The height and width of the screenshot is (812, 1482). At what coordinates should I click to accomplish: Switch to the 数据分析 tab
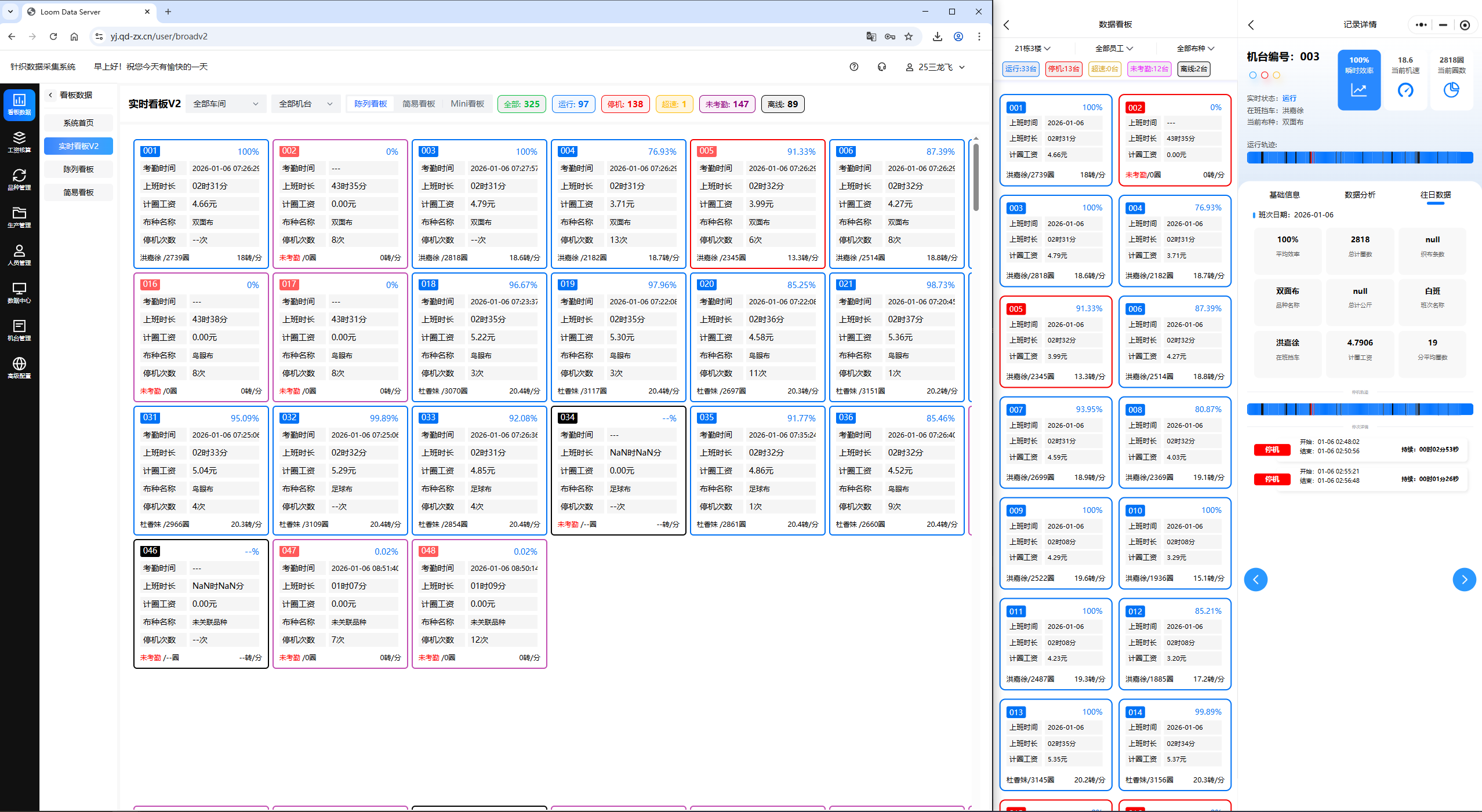(1359, 195)
